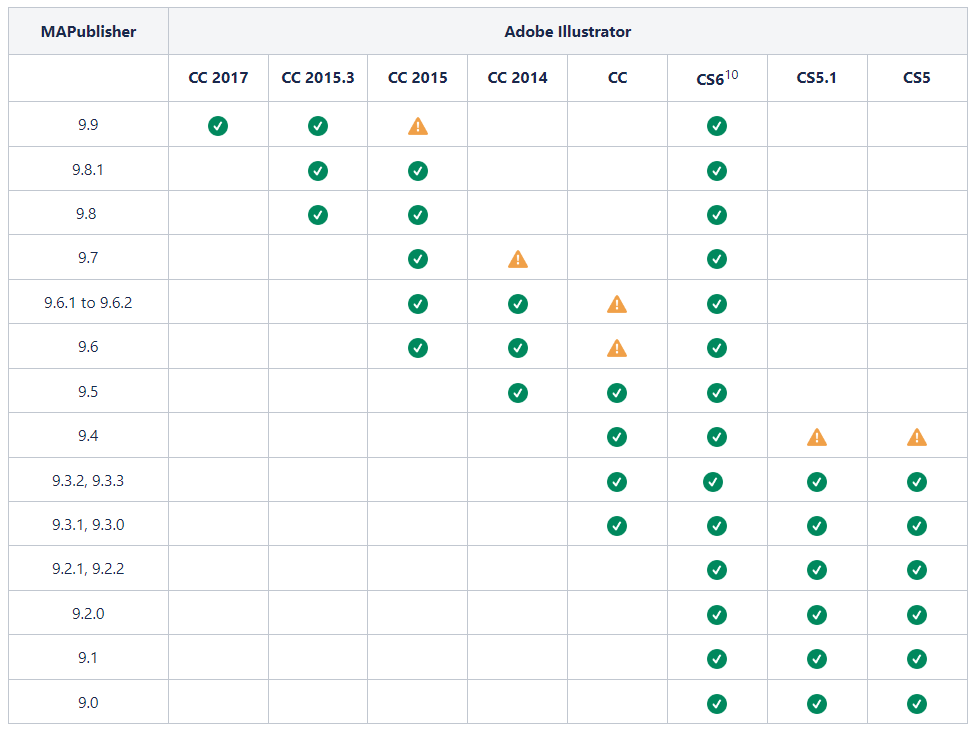
Task: Click the warning triangle in the 9.7 row
Action: point(518,259)
